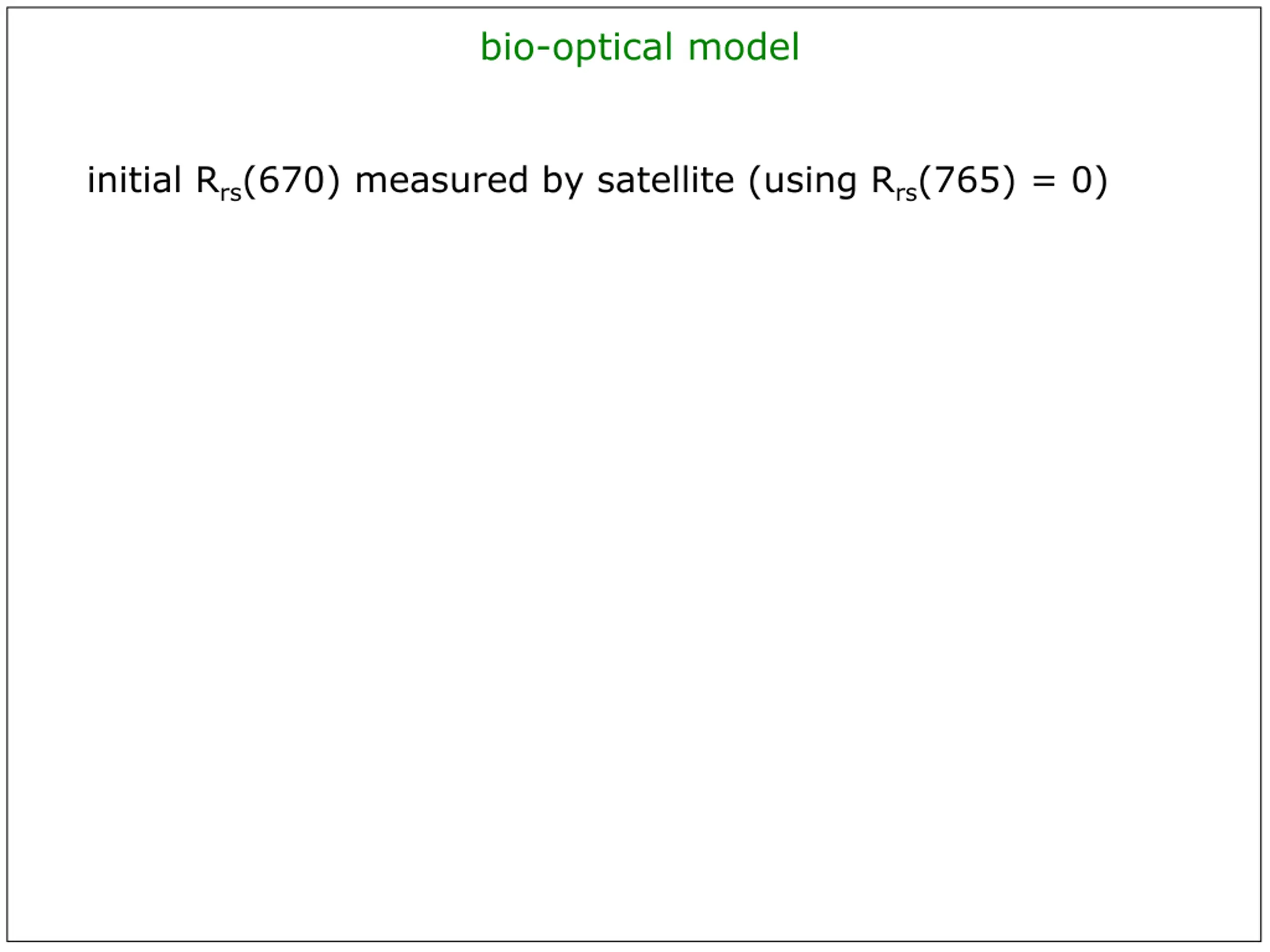Click the word "satellite"
The image size is (1270, 952).
tap(665, 180)
